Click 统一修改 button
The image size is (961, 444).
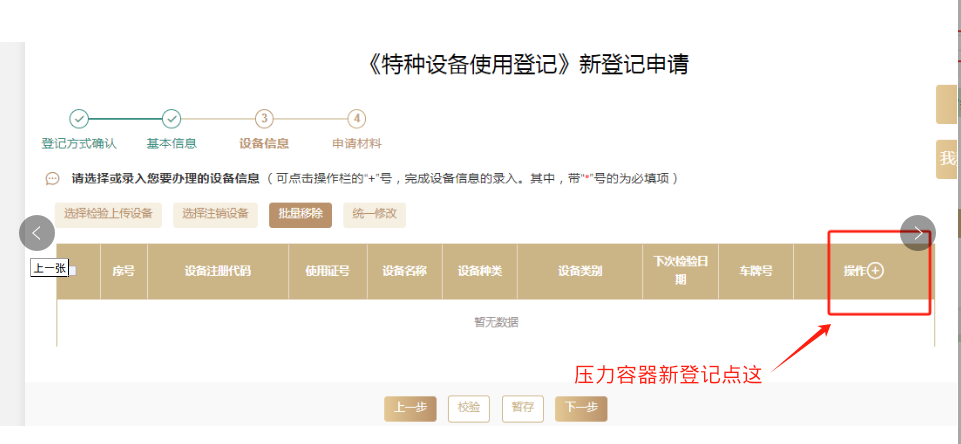point(374,215)
